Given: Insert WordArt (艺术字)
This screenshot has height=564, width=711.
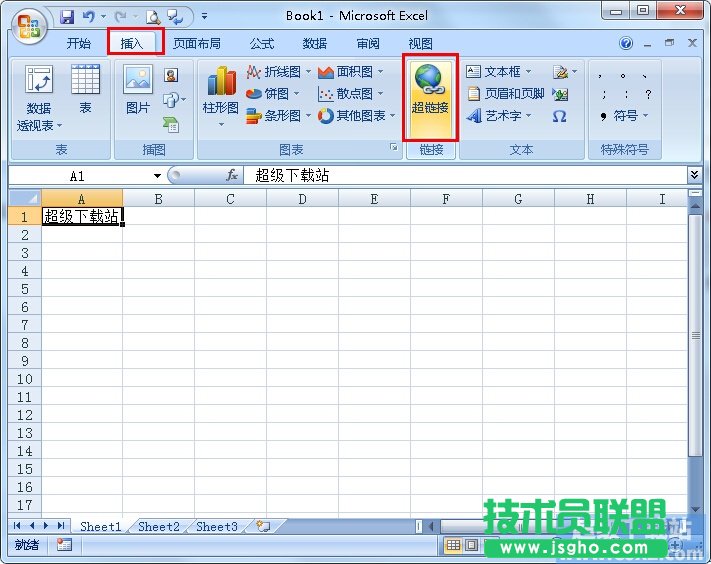Looking at the screenshot, I should 498,116.
